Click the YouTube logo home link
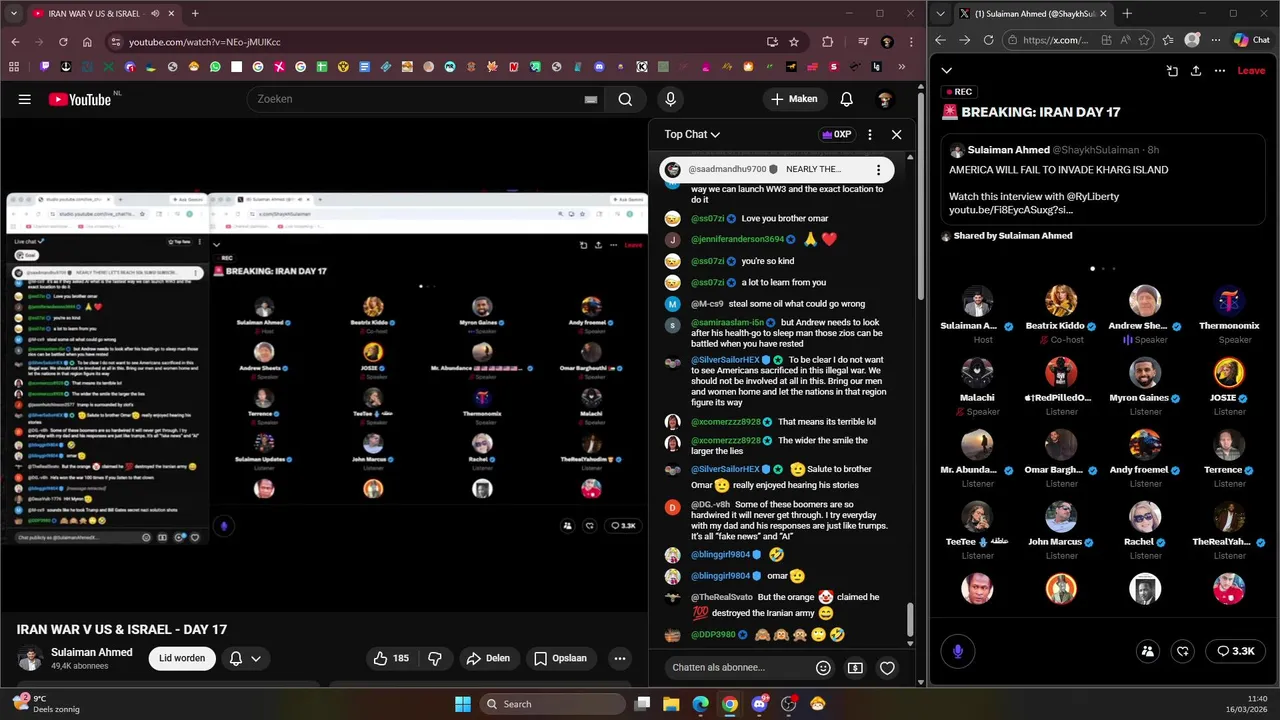 pyautogui.click(x=79, y=99)
